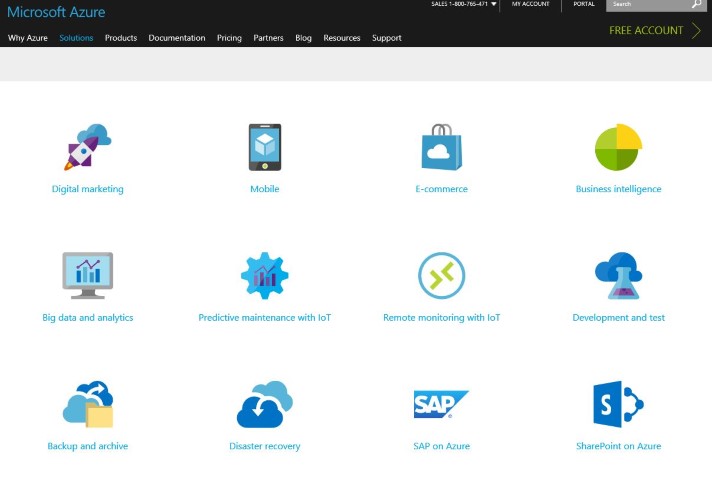Image resolution: width=712 pixels, height=480 pixels.
Task: Open the E-commerce link
Action: pos(441,189)
